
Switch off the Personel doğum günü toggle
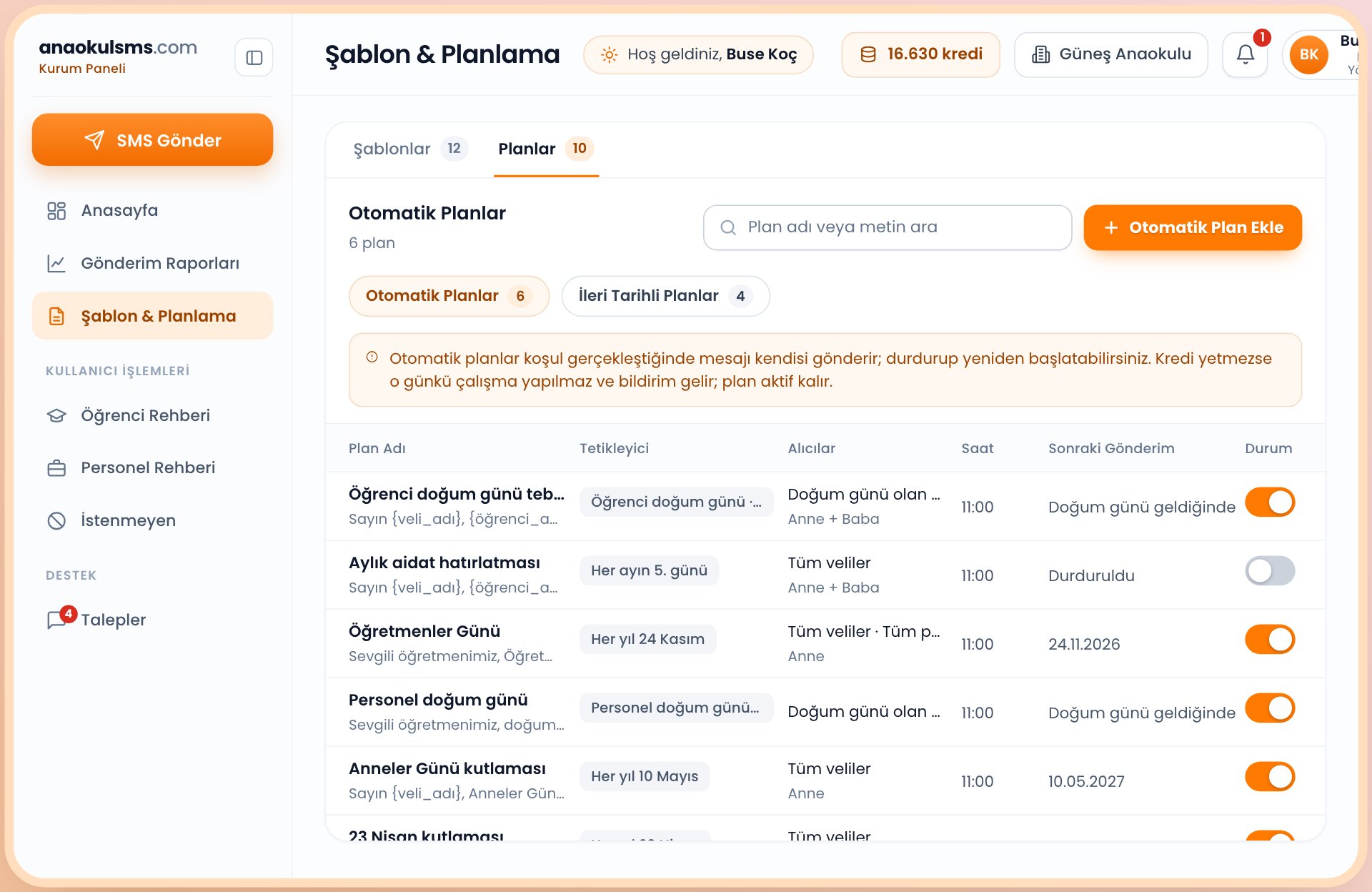[1270, 708]
